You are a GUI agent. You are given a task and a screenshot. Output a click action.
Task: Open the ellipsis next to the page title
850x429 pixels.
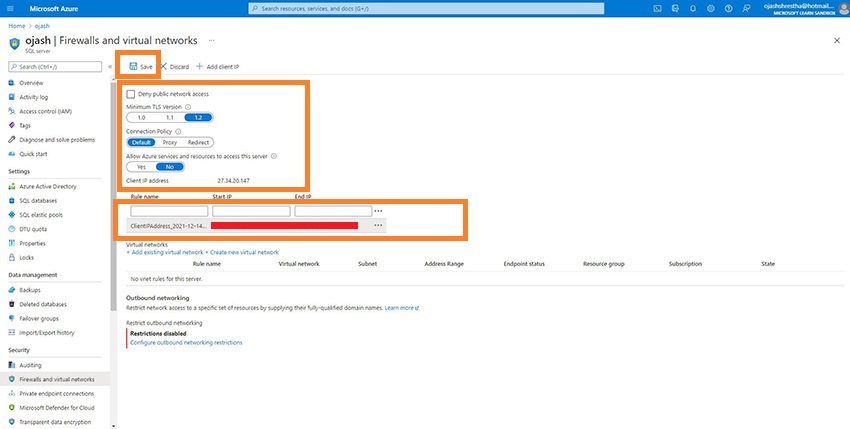pos(211,41)
